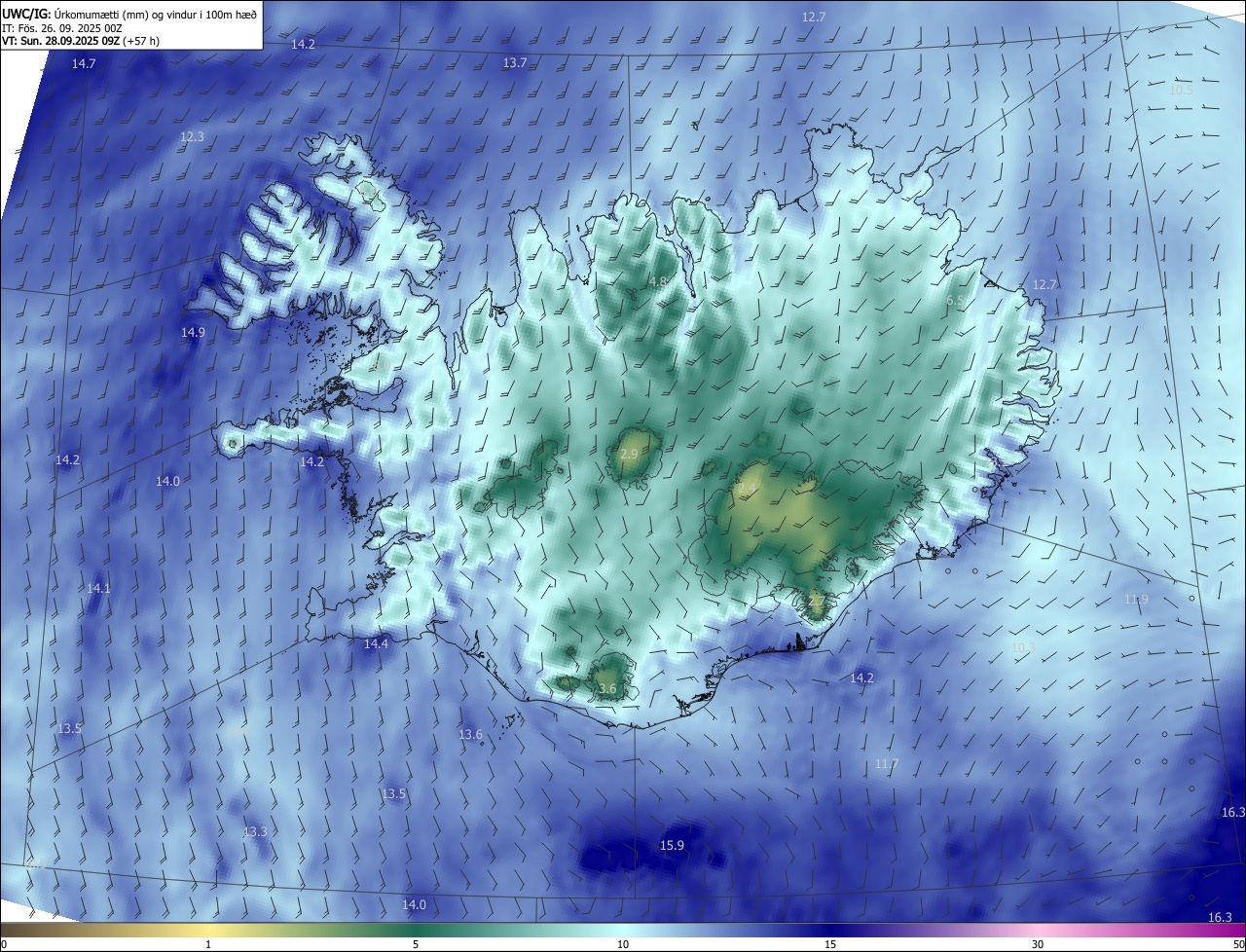The width and height of the screenshot is (1246, 952).
Task: Click the 2.9 value on Hofsjökull glacier
Action: click(x=629, y=455)
